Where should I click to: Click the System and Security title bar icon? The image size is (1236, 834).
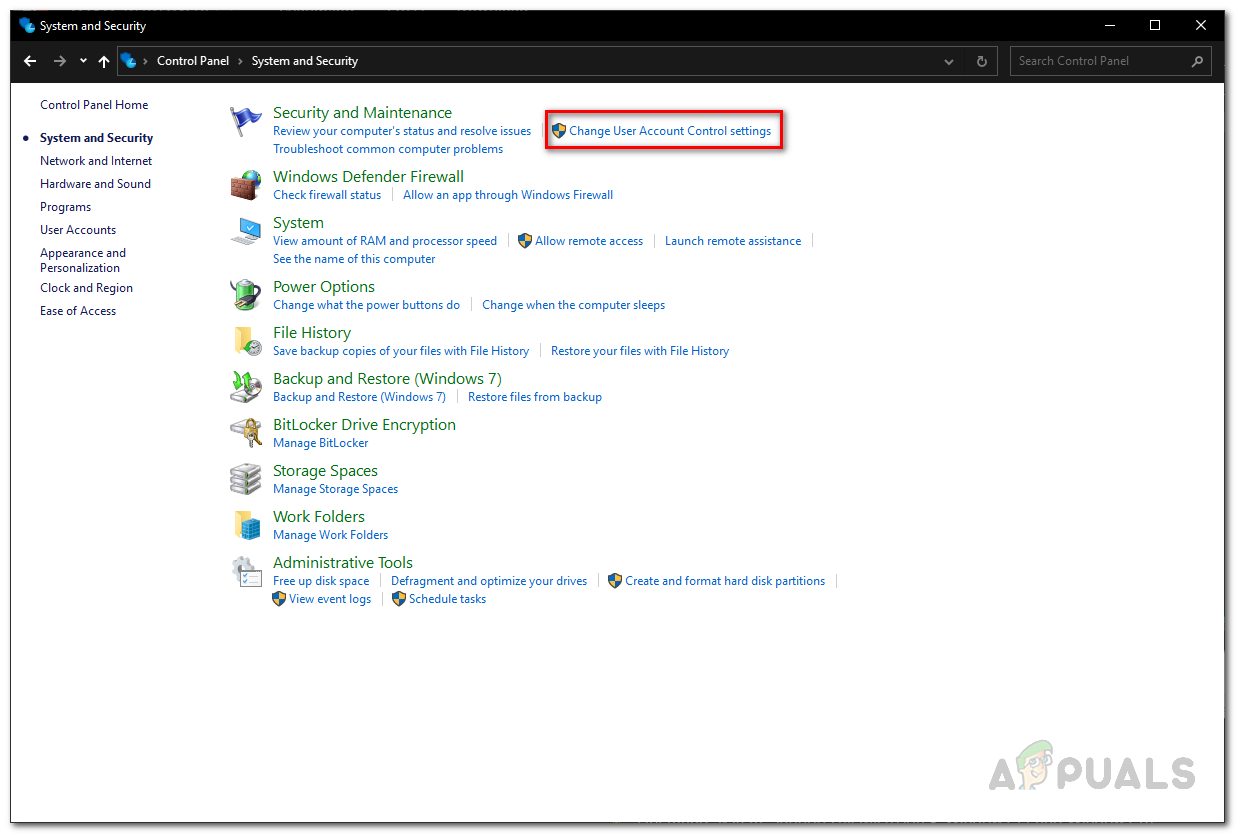coord(27,25)
